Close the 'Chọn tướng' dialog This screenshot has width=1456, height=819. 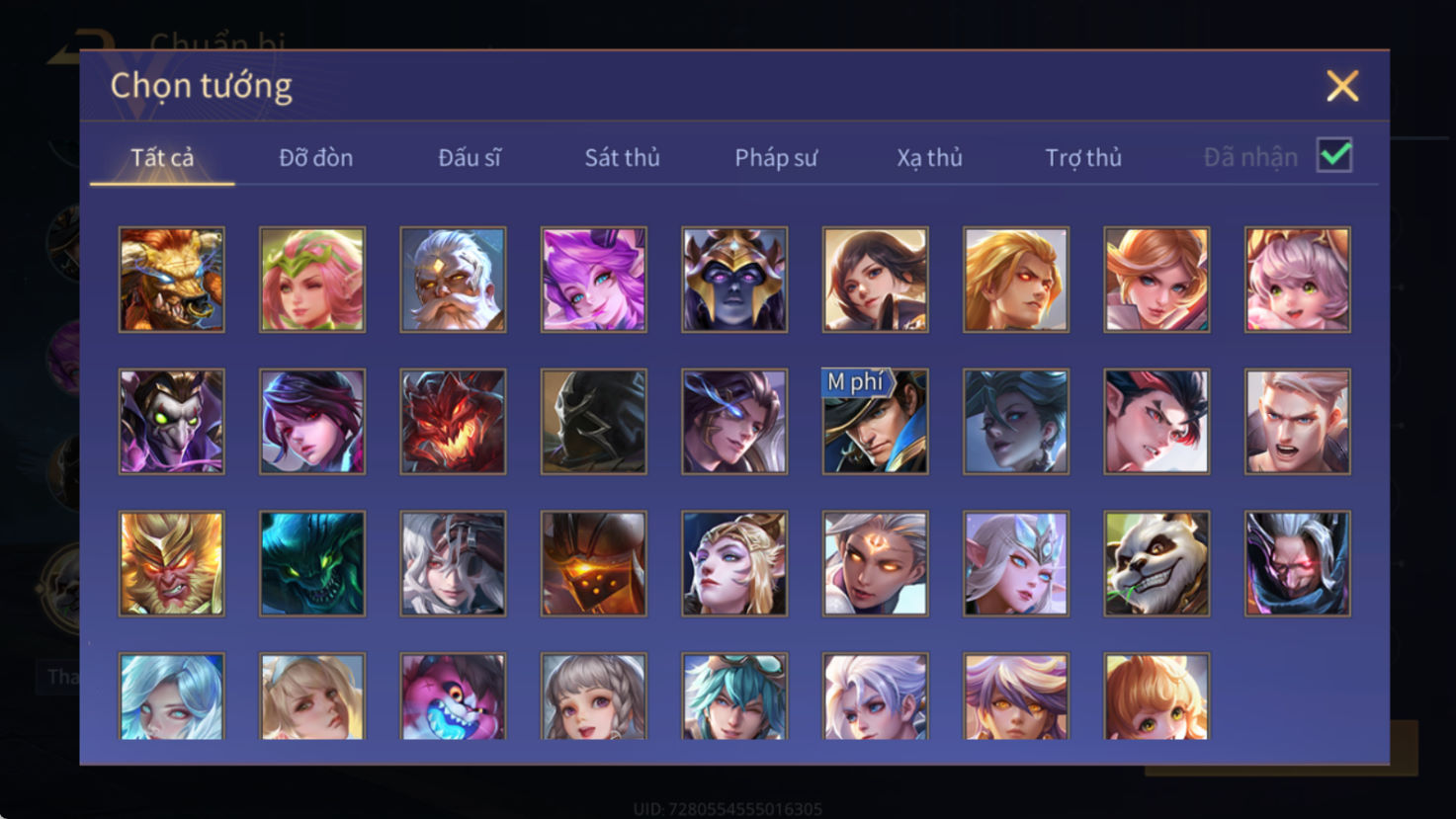1342,86
